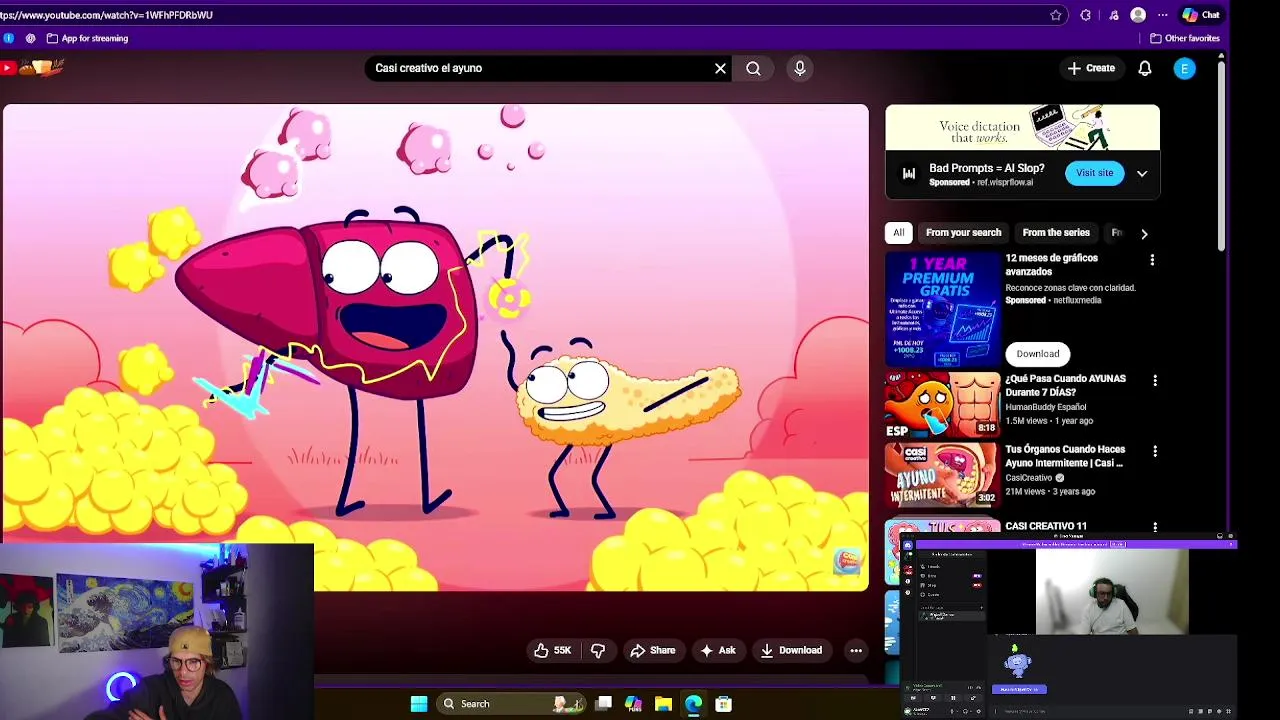This screenshot has height=720, width=1280.
Task: Click the webcam feed in the Discord window
Action: tap(1112, 592)
